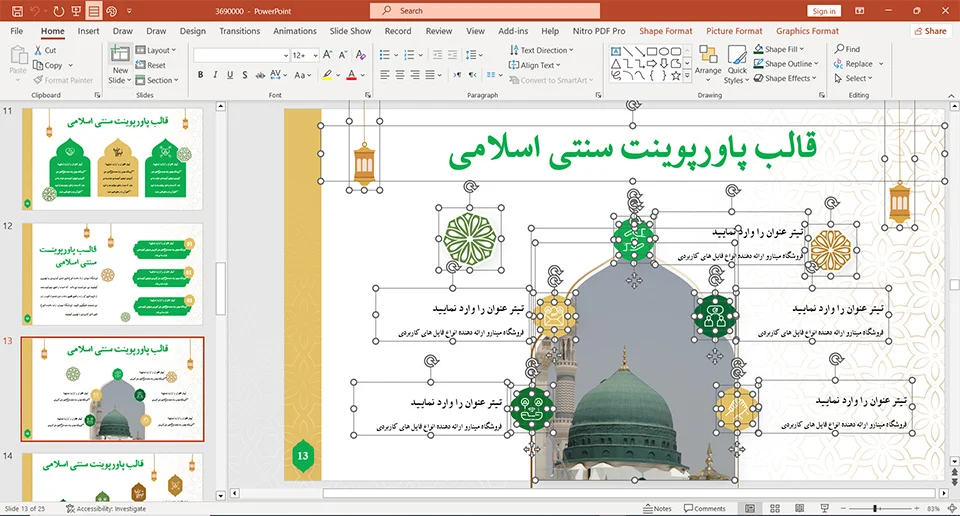Viewport: 960px width, 516px height.
Task: Open the Animations tab
Action: [295, 31]
